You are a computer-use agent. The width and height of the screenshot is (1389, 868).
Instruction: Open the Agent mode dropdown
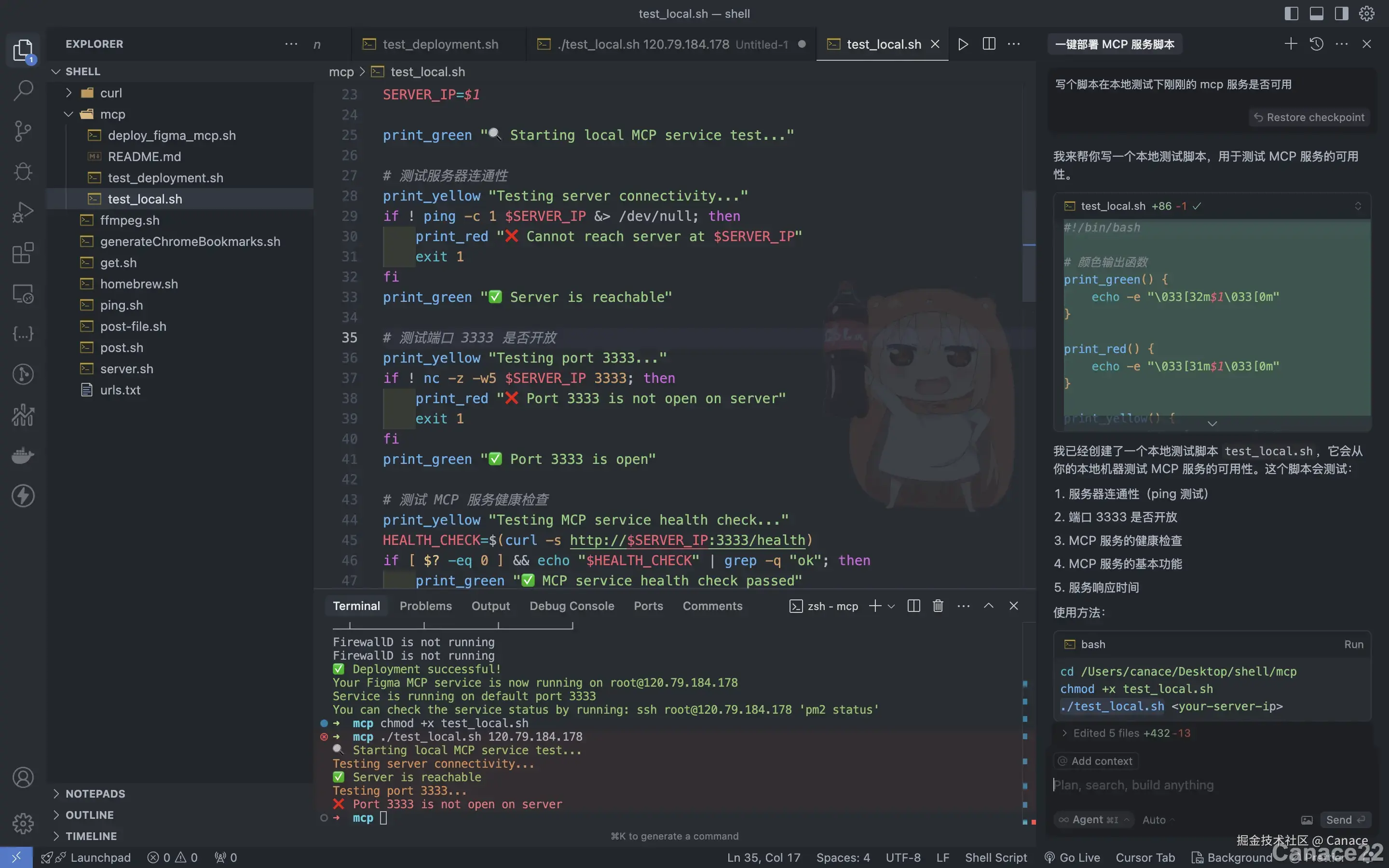click(1094, 819)
